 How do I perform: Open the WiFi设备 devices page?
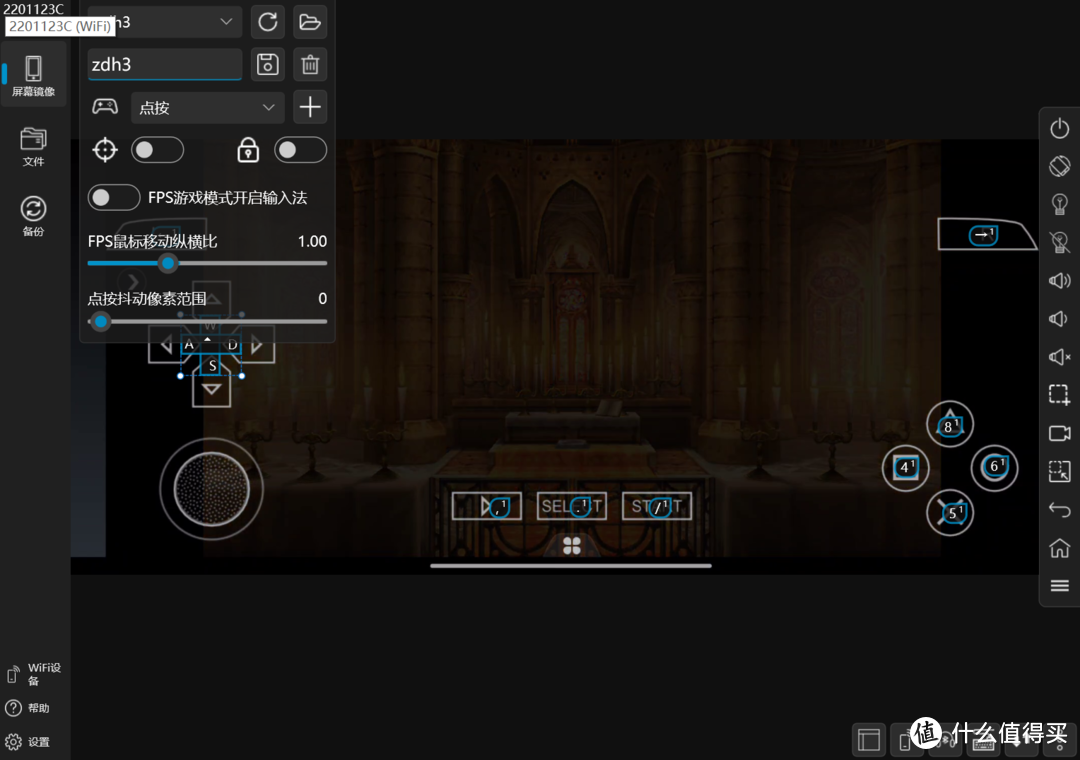click(x=33, y=674)
